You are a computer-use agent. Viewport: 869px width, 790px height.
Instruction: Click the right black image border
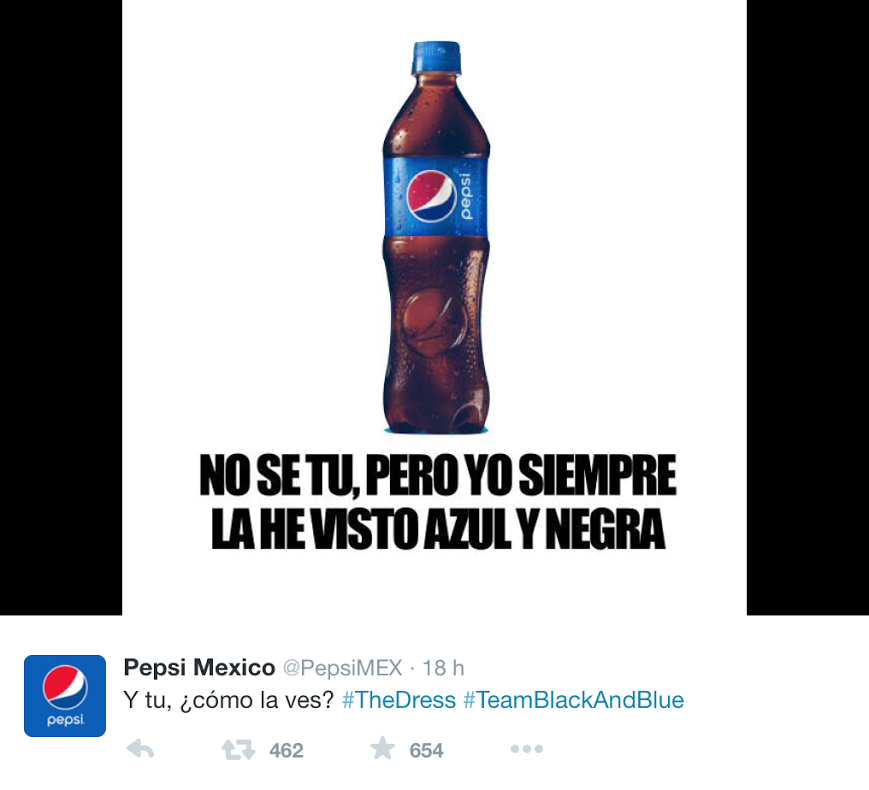[x=808, y=307]
